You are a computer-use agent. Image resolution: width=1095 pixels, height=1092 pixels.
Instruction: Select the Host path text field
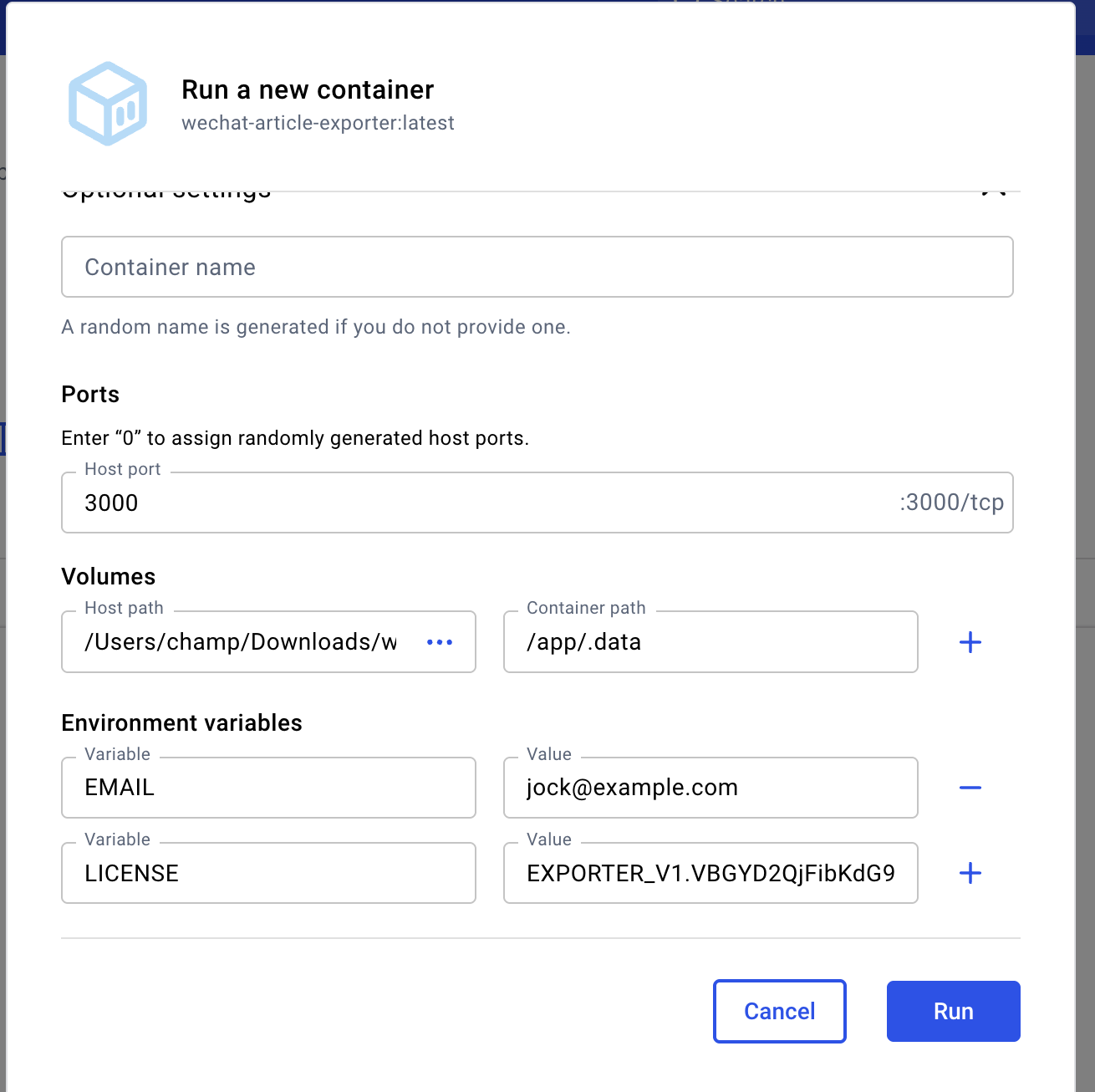(x=242, y=642)
